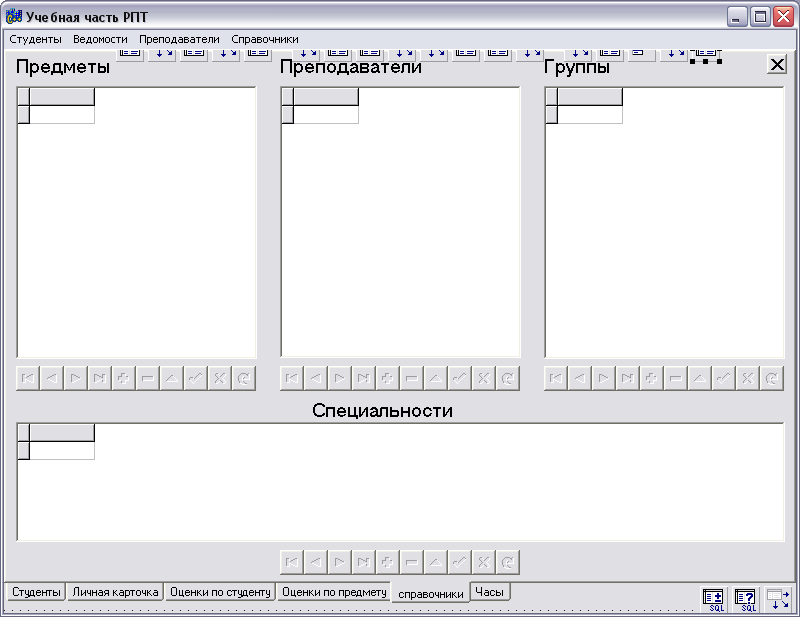Post edit checkmark in Предметы navigator
This screenshot has height=617, width=800.
coord(196,379)
